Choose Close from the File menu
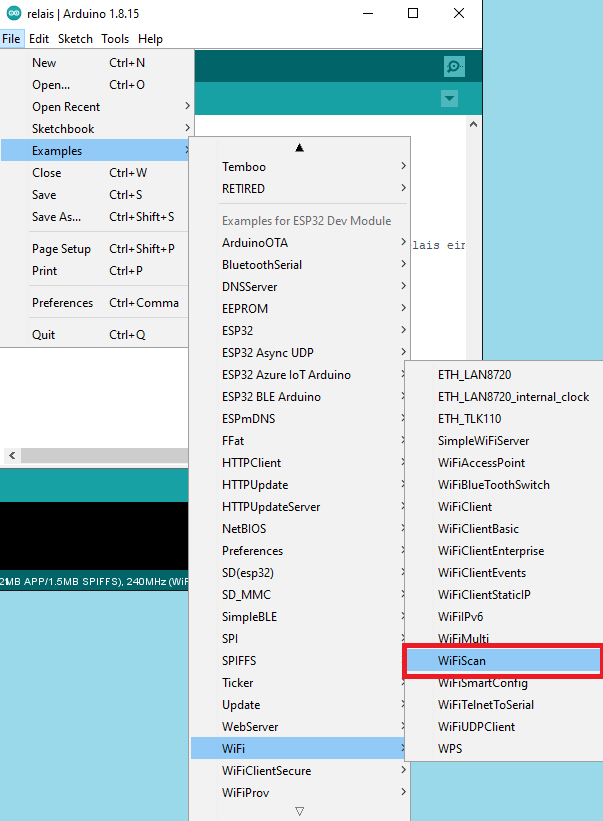Image resolution: width=603 pixels, height=821 pixels. [95, 173]
